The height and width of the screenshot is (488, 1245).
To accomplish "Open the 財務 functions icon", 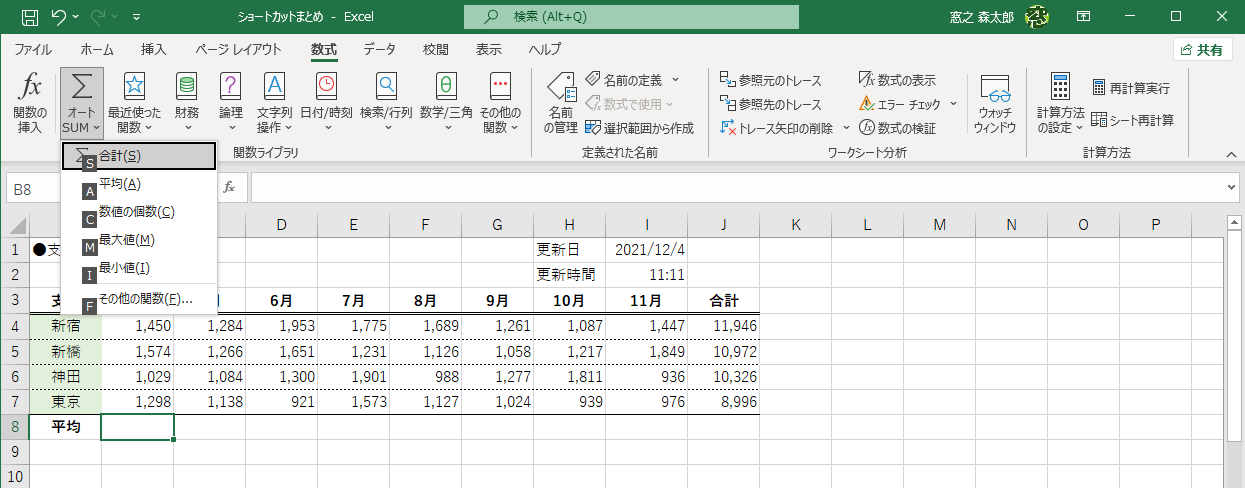I will (x=186, y=86).
